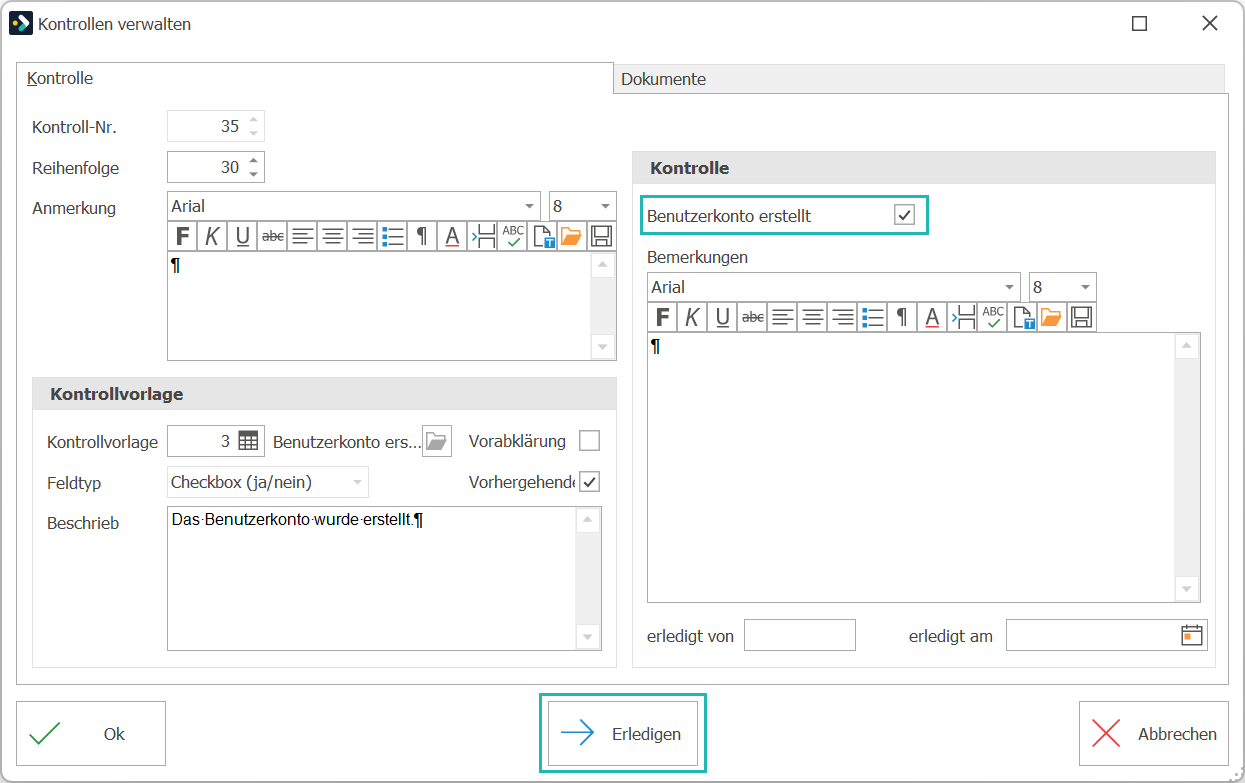Open calendar picker for erledigt am
This screenshot has height=783, width=1245.
pyautogui.click(x=1191, y=635)
